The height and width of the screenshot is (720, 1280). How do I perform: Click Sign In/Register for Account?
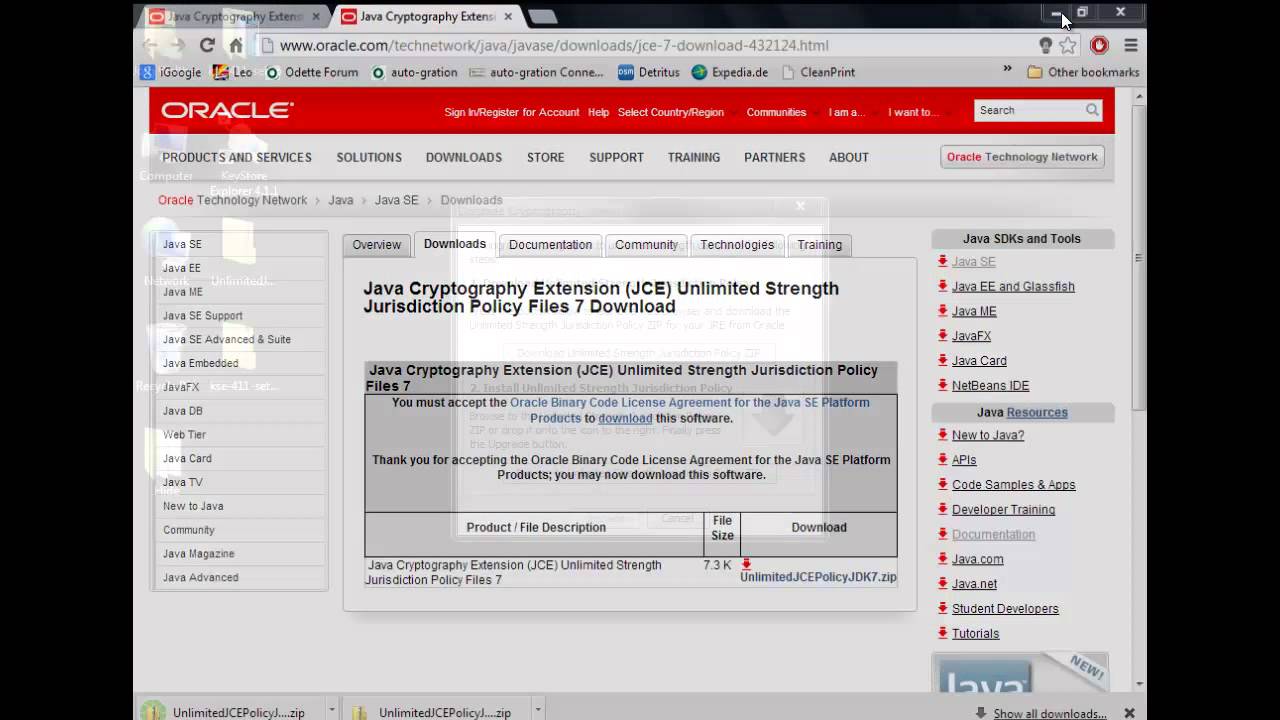pos(512,112)
